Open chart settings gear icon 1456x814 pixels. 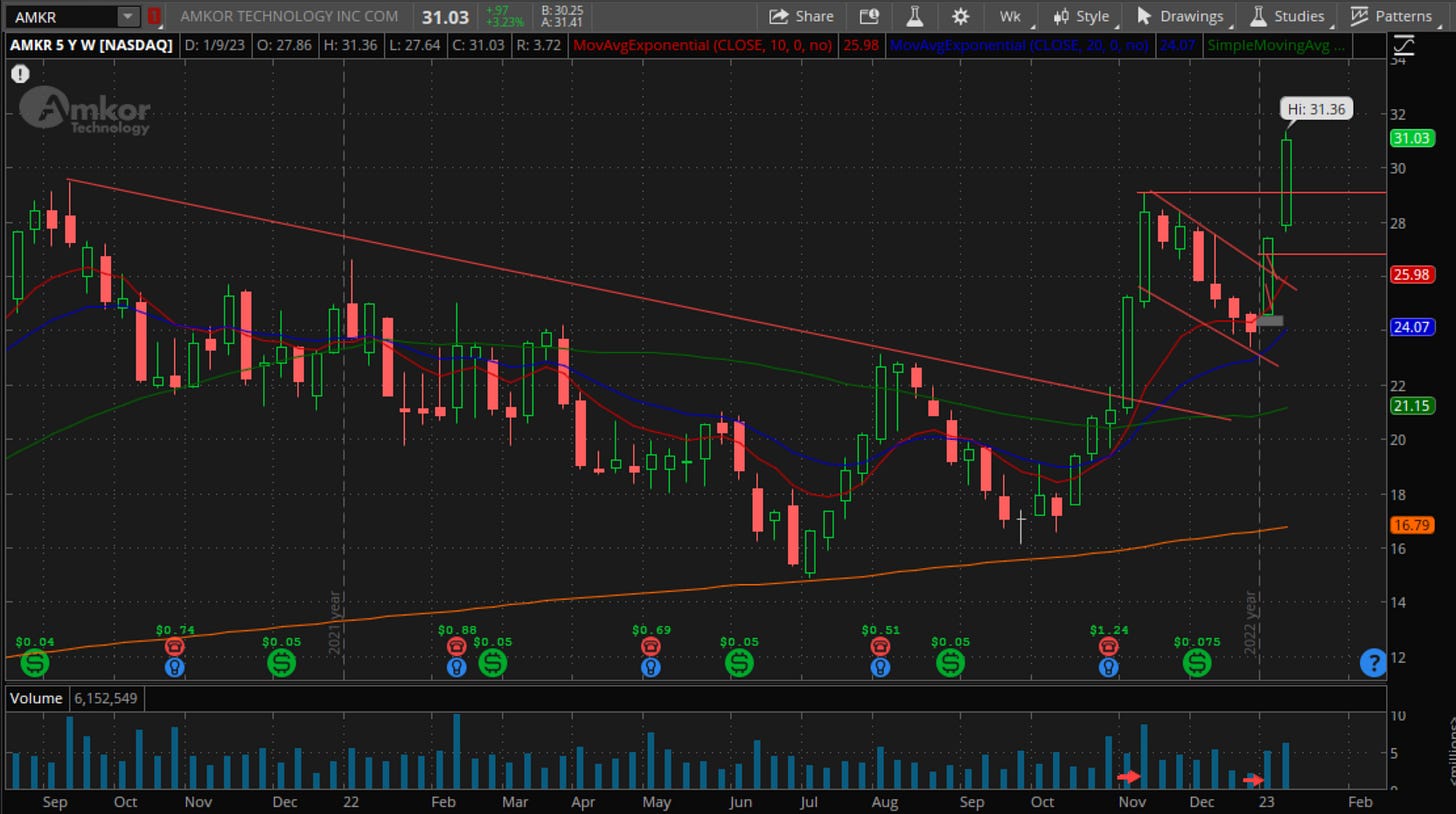pyautogui.click(x=960, y=16)
